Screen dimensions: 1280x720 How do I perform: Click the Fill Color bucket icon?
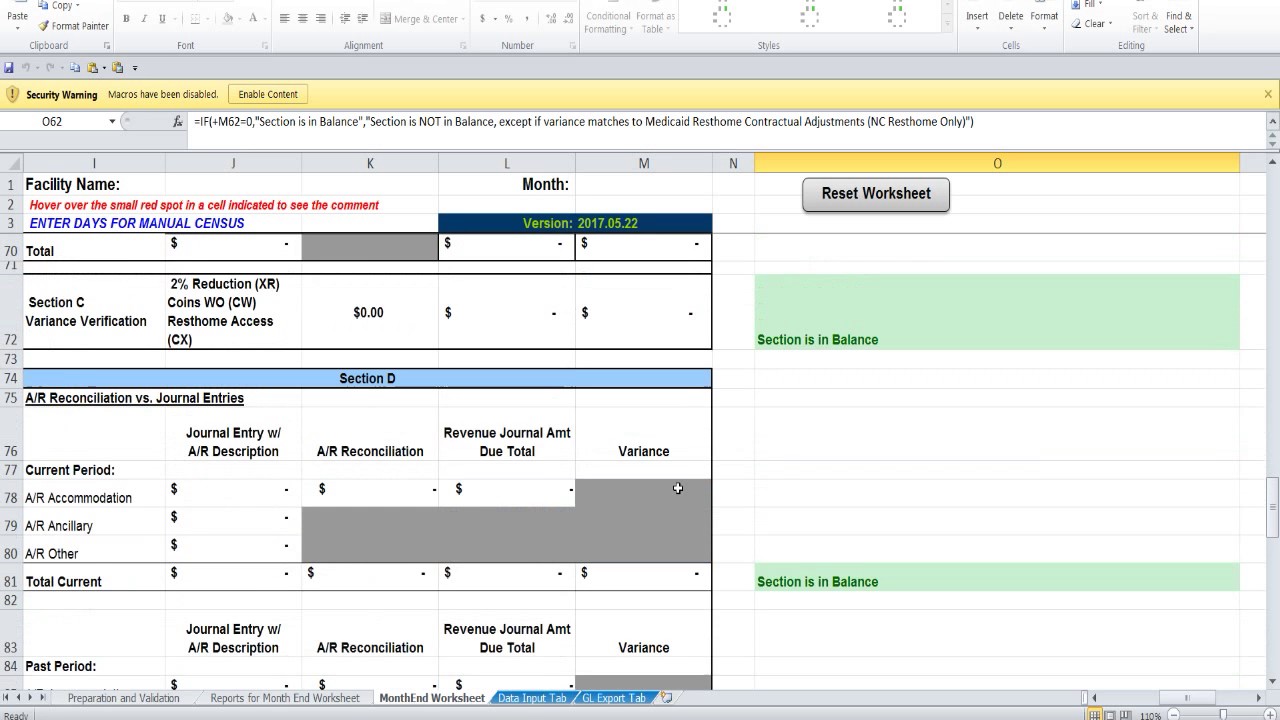click(228, 19)
